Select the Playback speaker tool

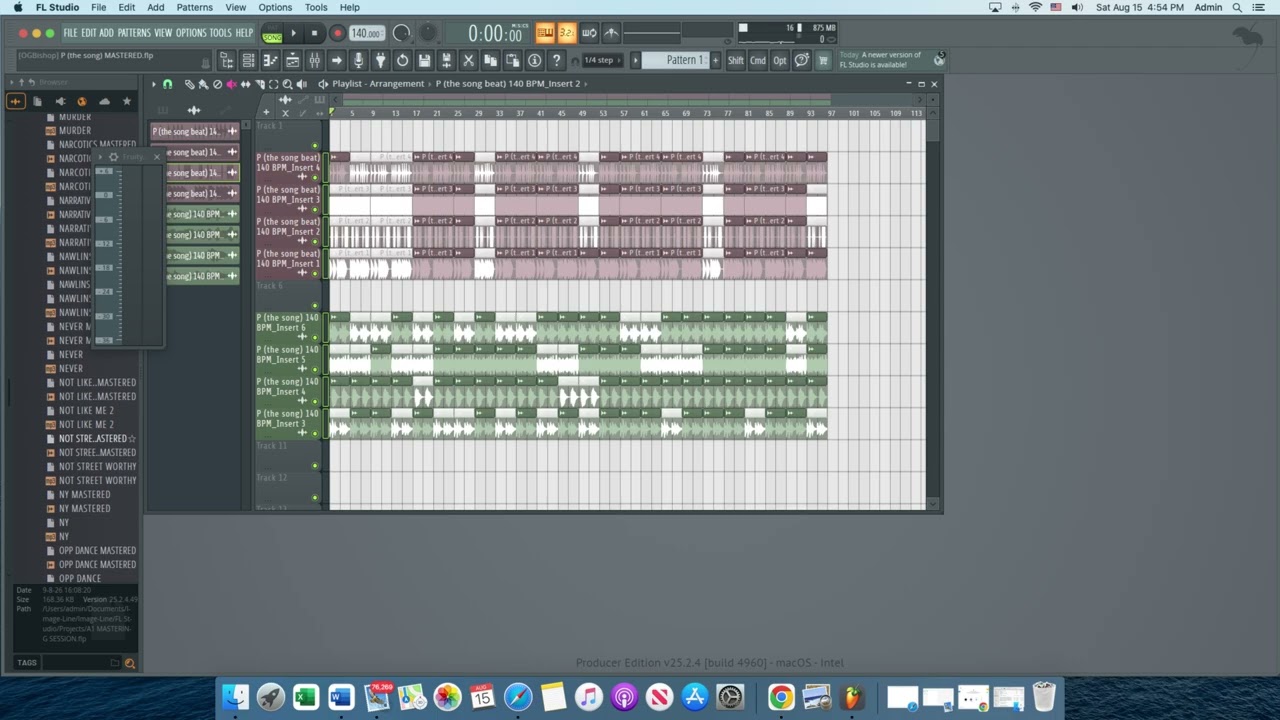(x=302, y=85)
